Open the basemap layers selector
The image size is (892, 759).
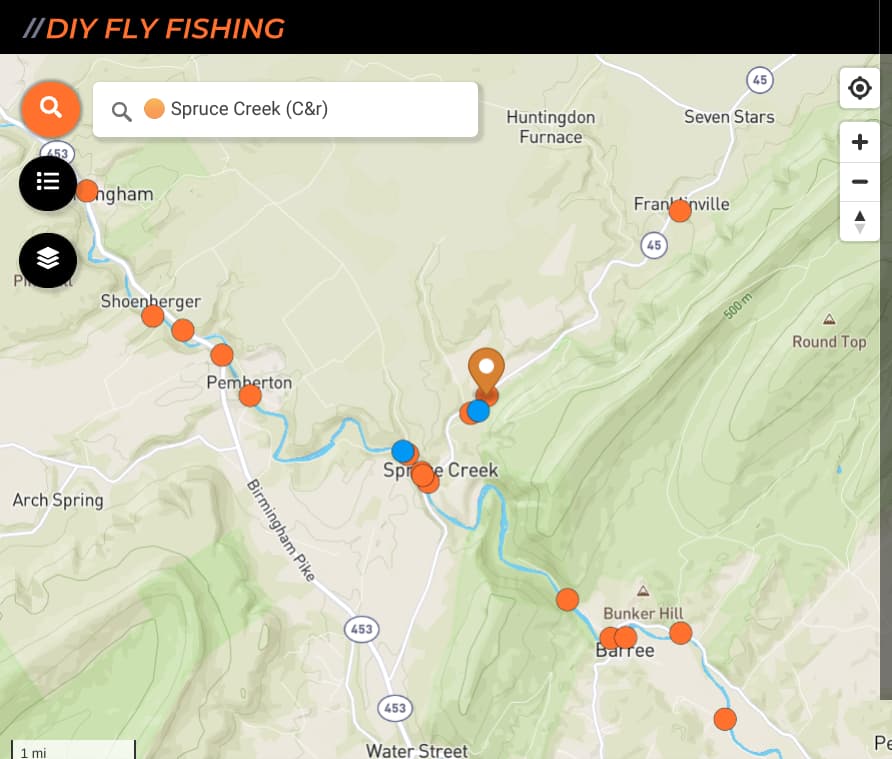[48, 260]
